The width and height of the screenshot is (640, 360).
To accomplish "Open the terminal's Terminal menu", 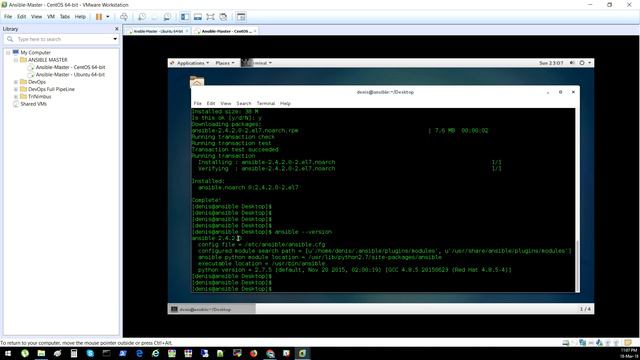I will point(266,104).
